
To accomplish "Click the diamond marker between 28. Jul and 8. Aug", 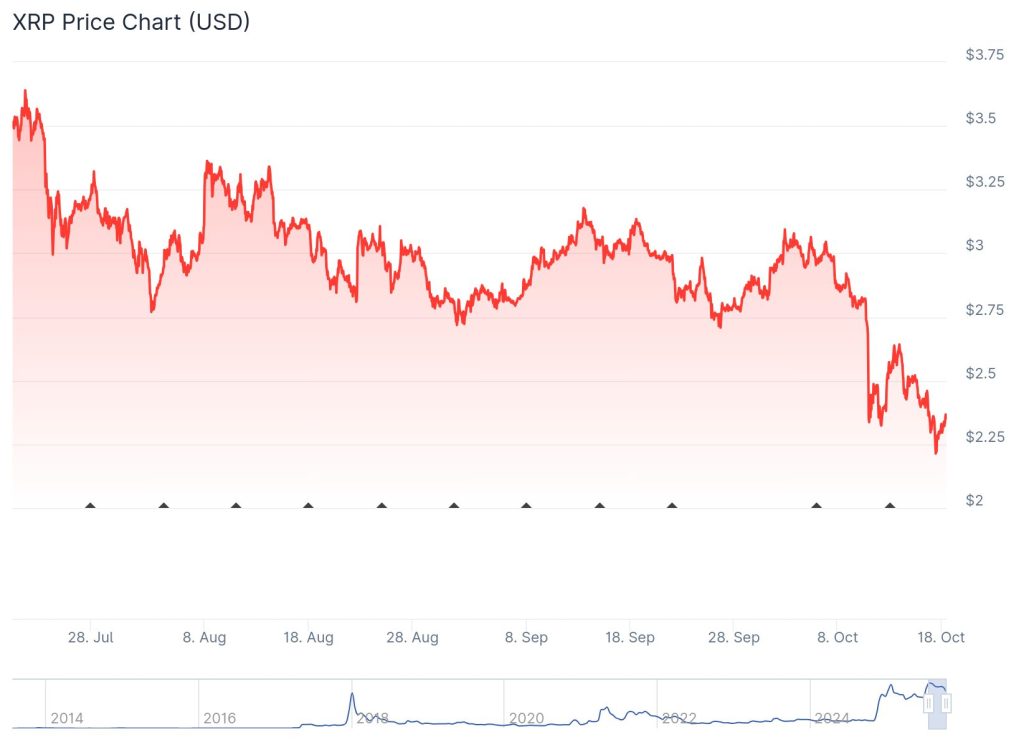I will (x=163, y=505).
